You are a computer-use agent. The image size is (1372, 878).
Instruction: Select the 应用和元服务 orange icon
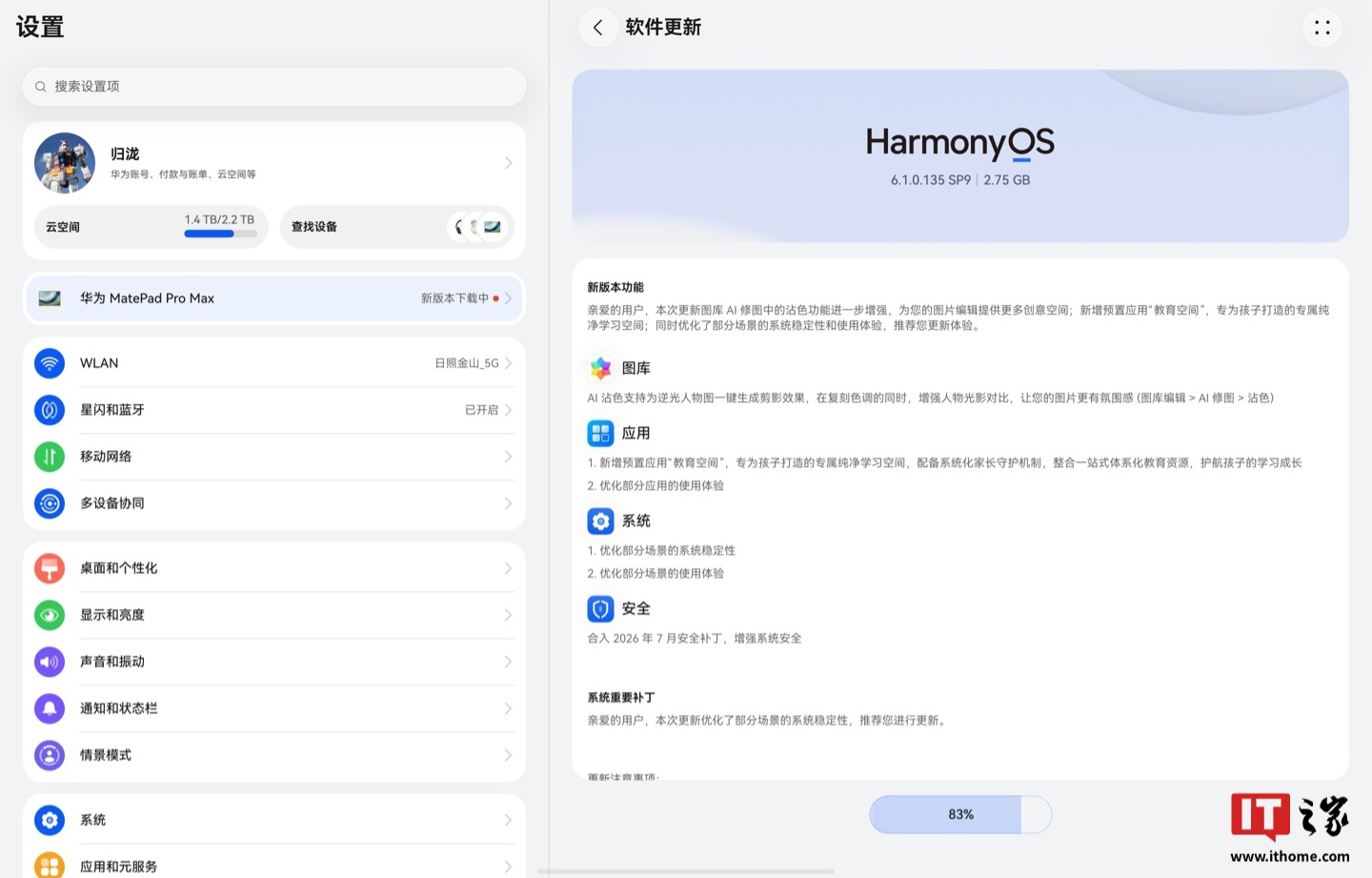click(x=50, y=866)
